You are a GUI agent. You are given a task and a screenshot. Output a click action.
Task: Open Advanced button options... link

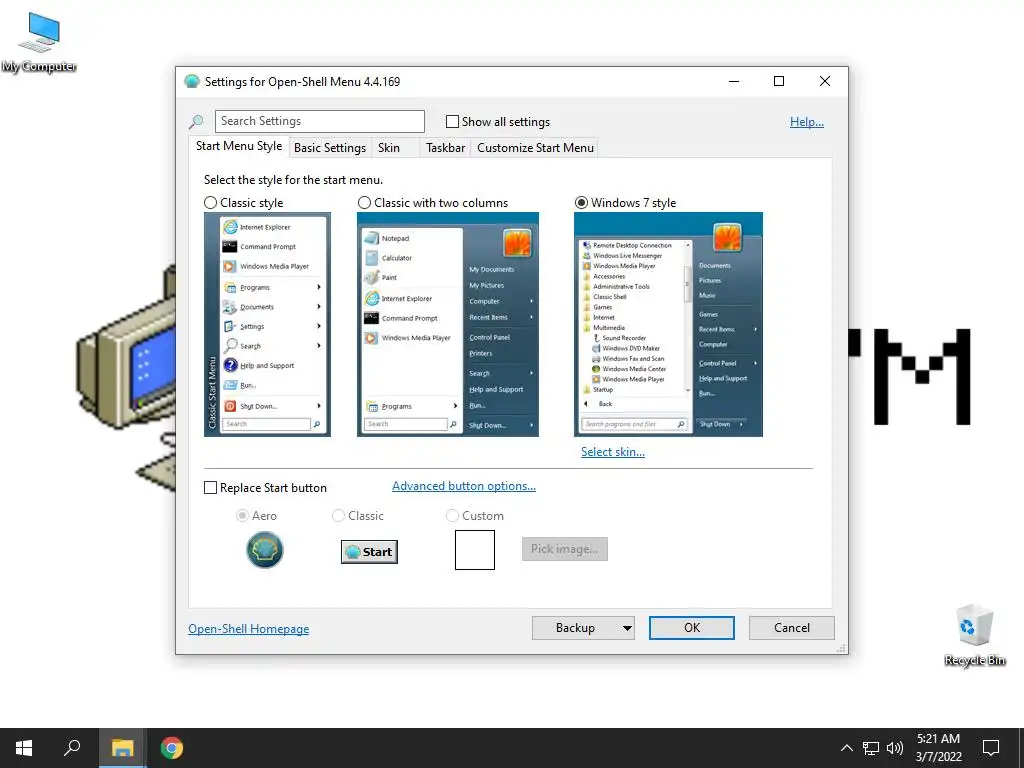[464, 486]
